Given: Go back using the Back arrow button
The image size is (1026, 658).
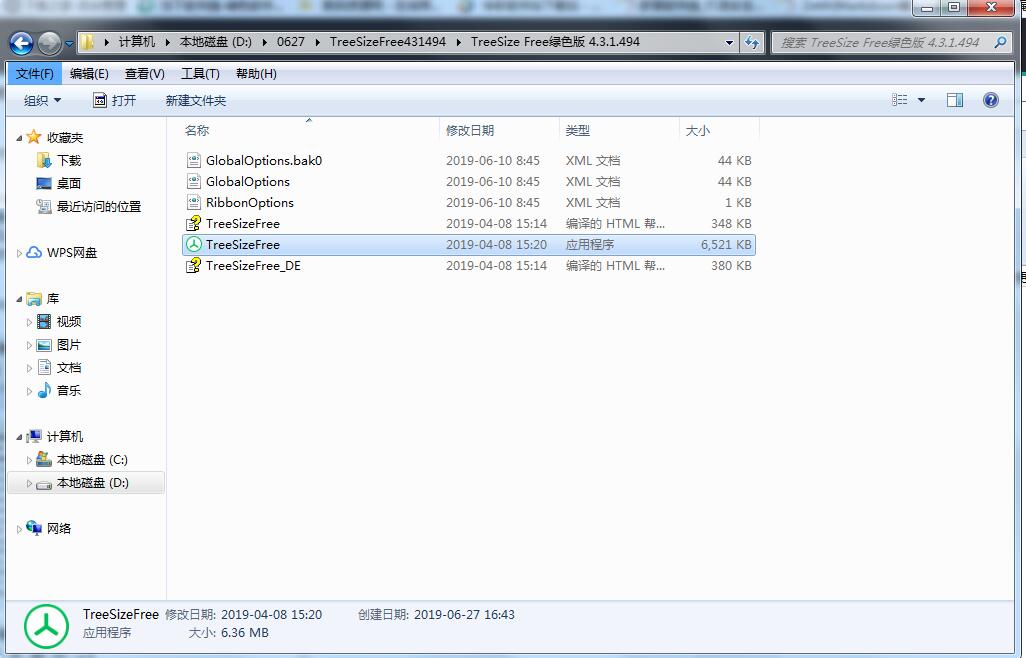Looking at the screenshot, I should 22,43.
